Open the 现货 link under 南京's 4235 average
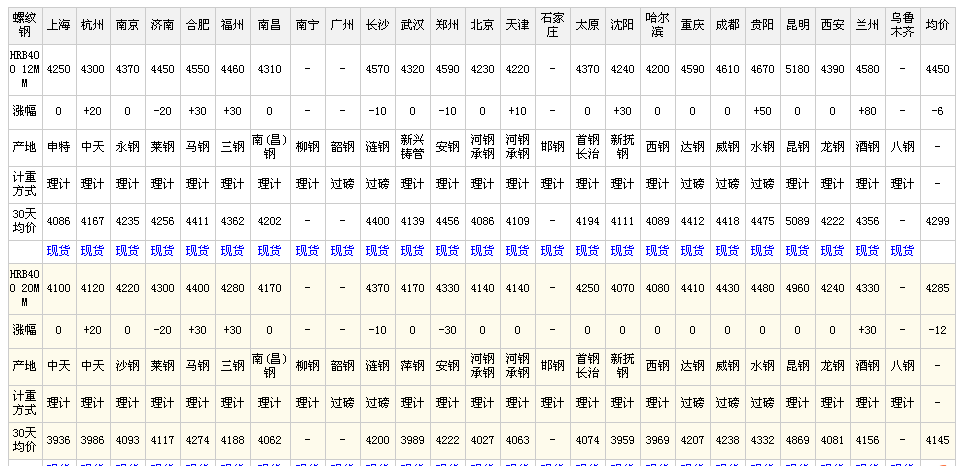The width and height of the screenshot is (965, 466). pyautogui.click(x=127, y=251)
